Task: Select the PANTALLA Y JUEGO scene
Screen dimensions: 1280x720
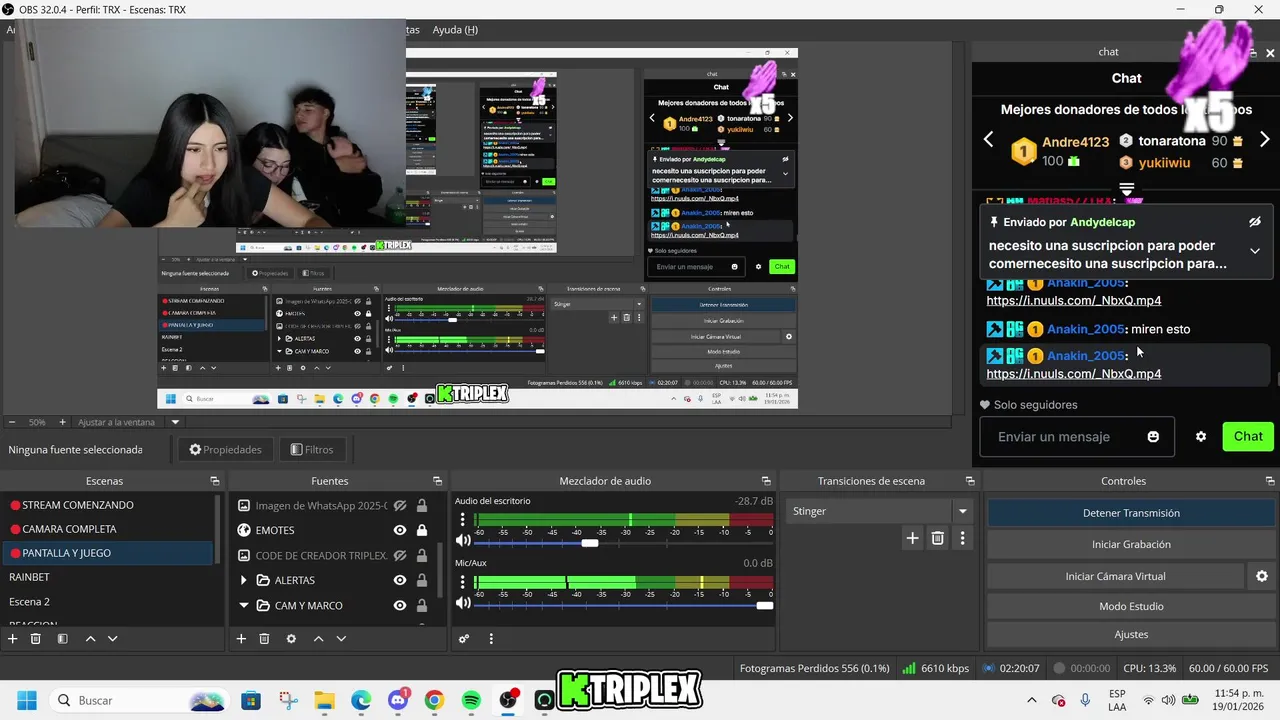Action: tap(107, 553)
